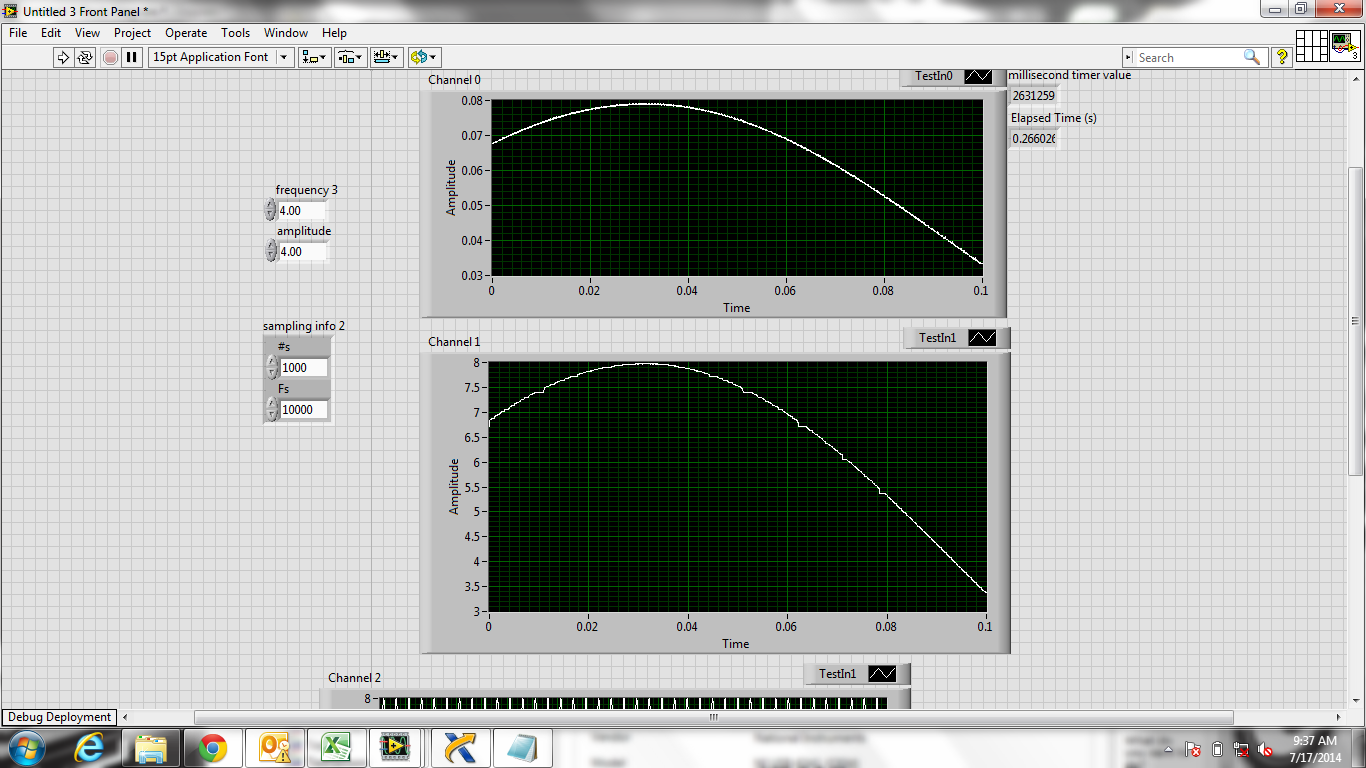The height and width of the screenshot is (768, 1366).
Task: Click inside the Search field
Action: click(1190, 57)
